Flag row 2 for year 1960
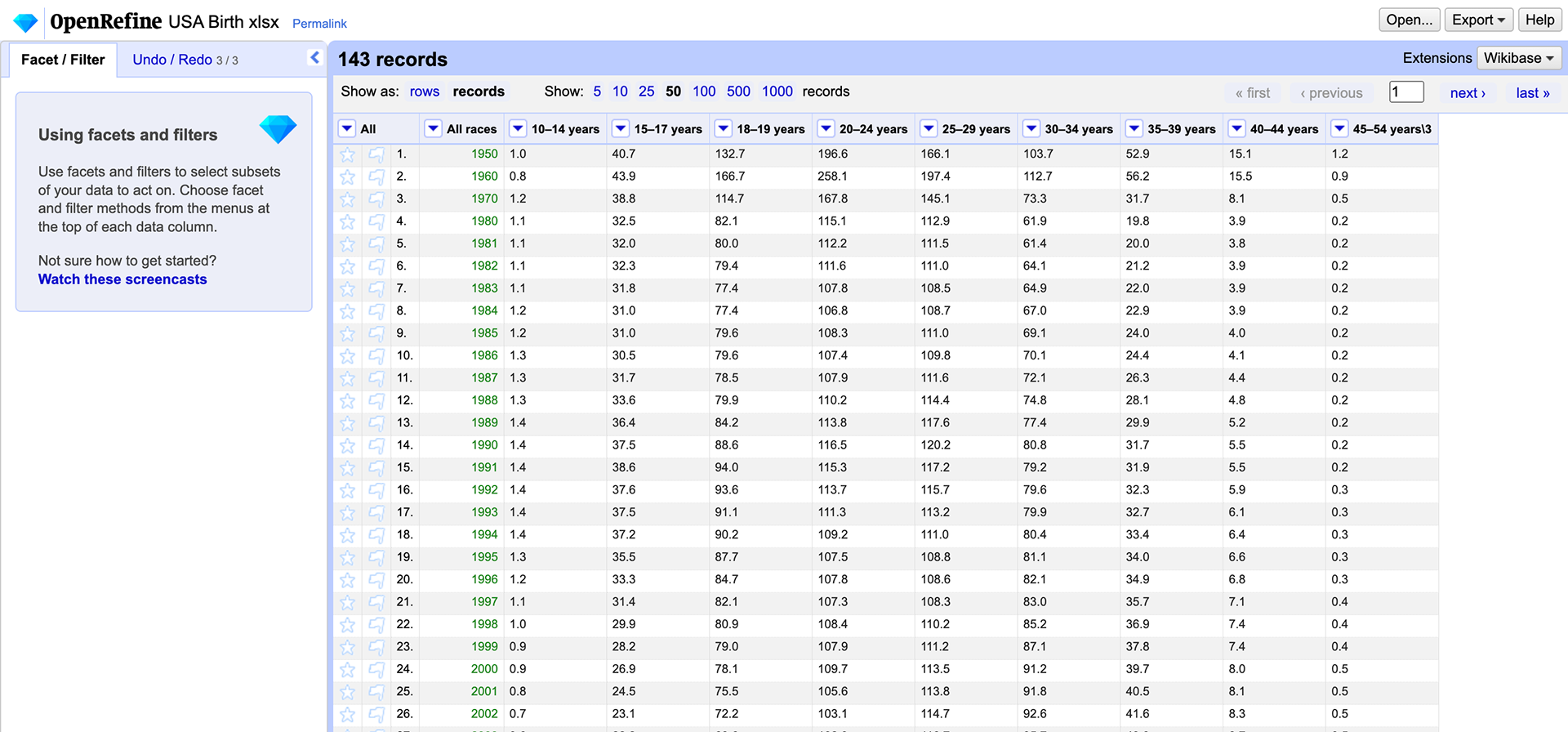Image resolution: width=1568 pixels, height=732 pixels. [376, 176]
